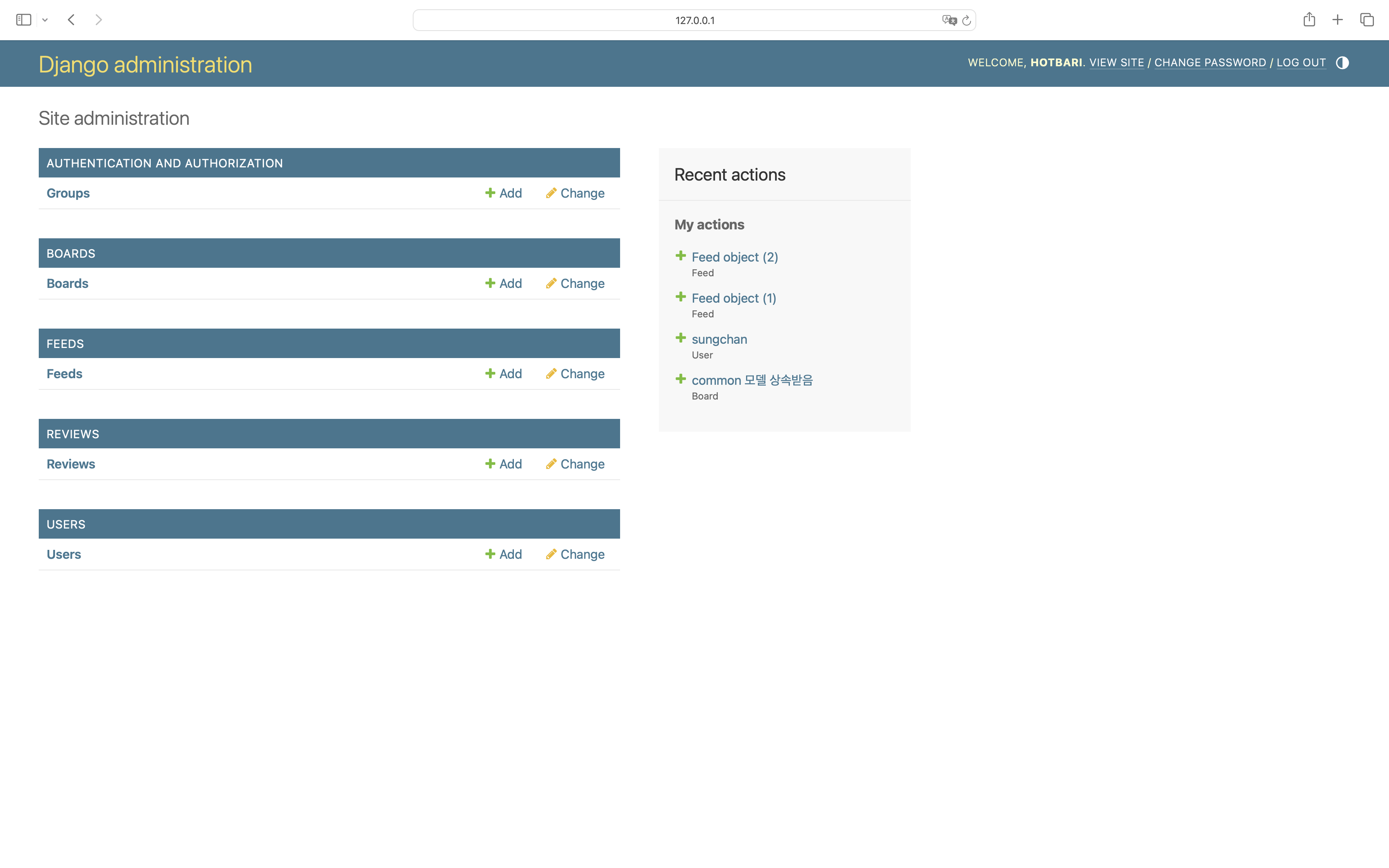This screenshot has width=1389, height=868.
Task: Open Users model list
Action: pos(64,554)
